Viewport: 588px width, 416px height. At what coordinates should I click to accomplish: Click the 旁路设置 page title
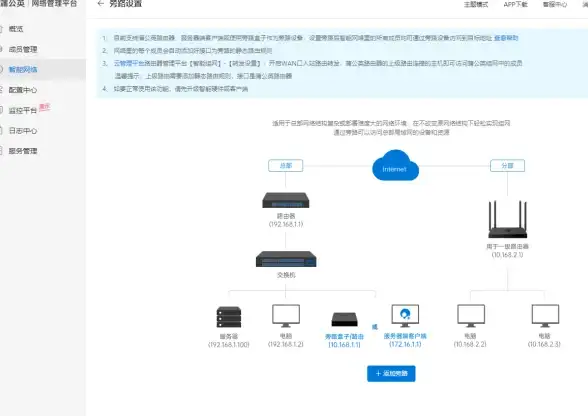click(126, 4)
